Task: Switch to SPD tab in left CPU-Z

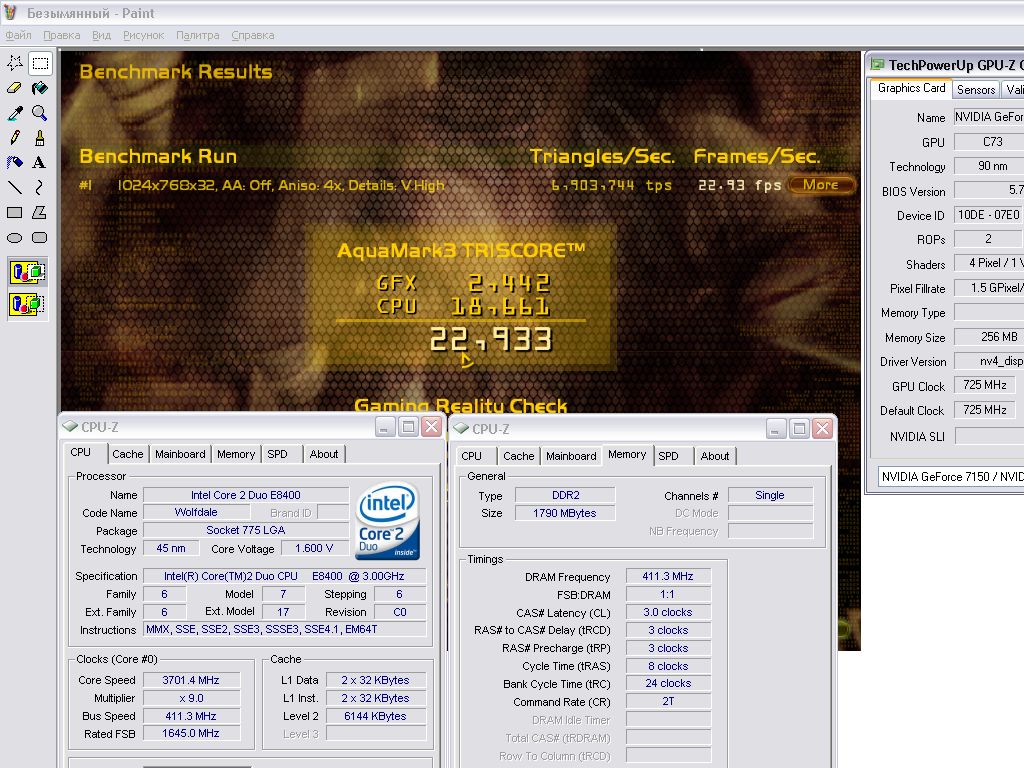Action: pyautogui.click(x=278, y=454)
